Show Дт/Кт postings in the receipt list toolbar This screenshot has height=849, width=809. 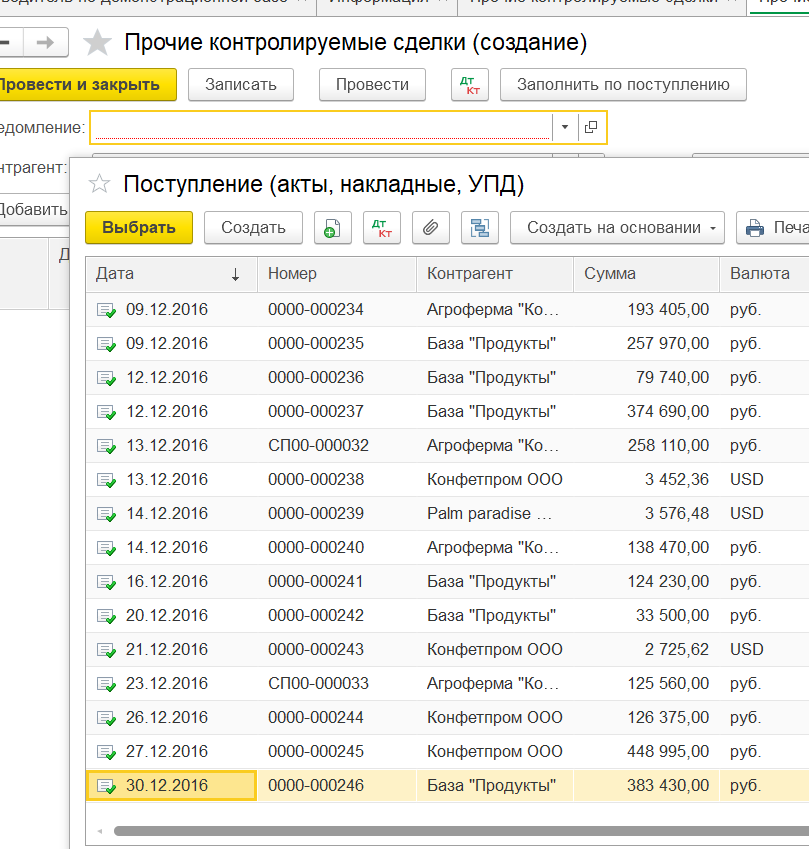click(381, 228)
